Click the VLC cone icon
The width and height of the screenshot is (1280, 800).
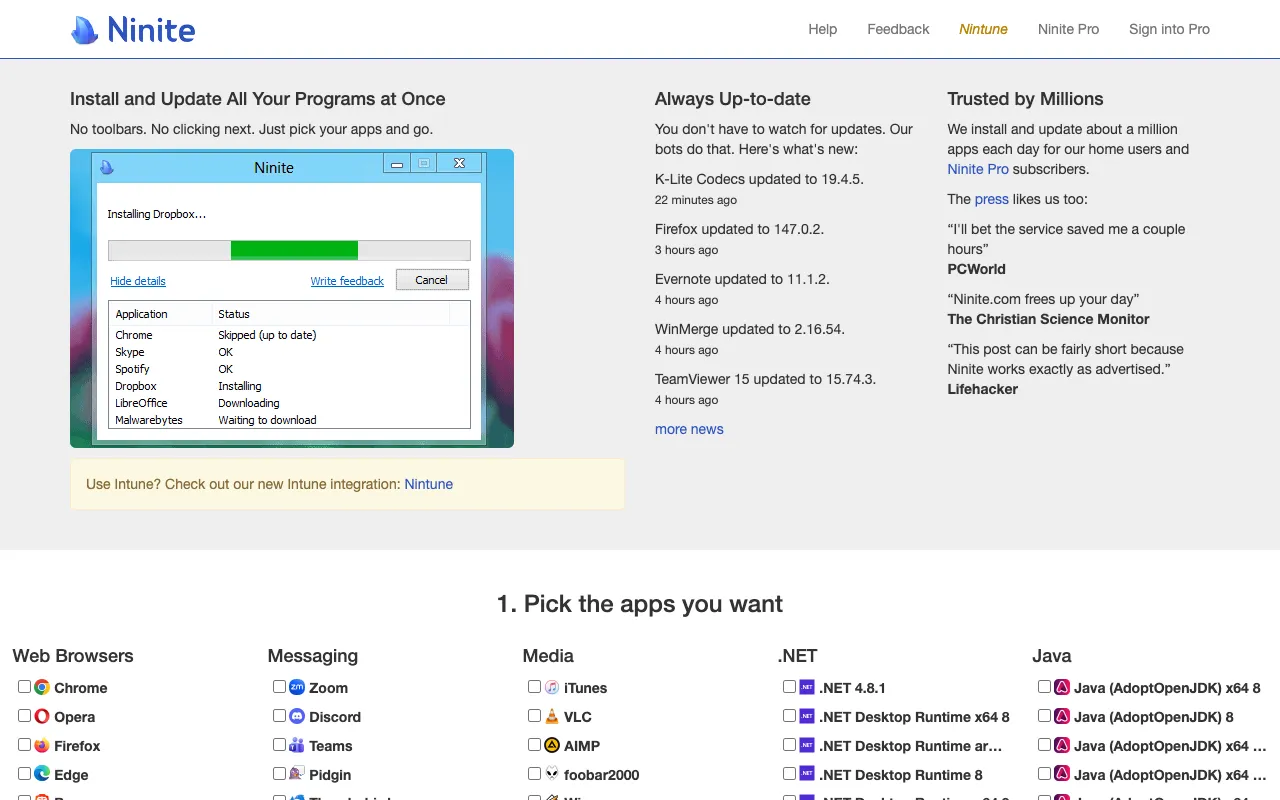point(552,717)
